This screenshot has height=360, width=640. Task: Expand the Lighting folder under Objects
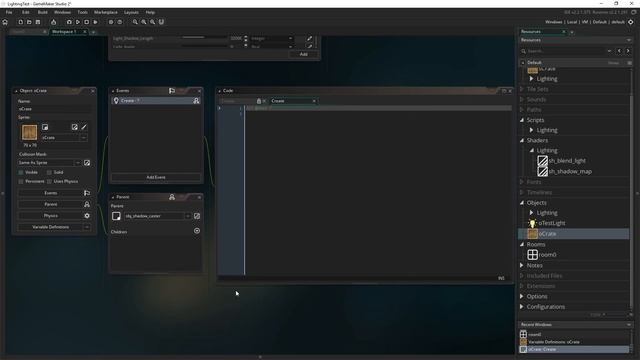click(531, 213)
